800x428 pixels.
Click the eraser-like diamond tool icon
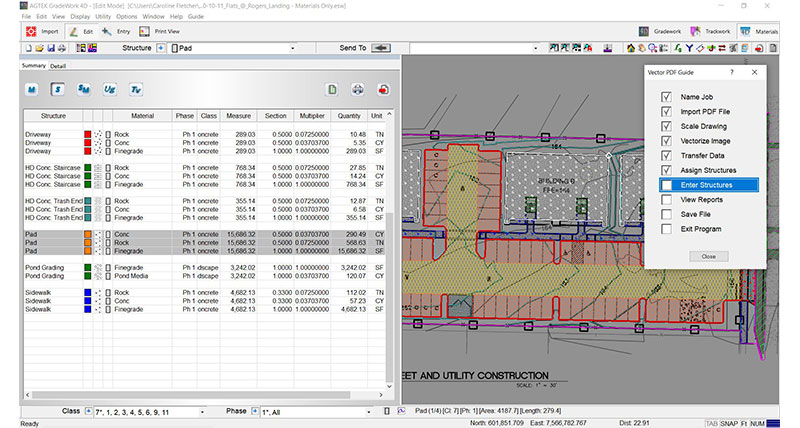(x=700, y=48)
